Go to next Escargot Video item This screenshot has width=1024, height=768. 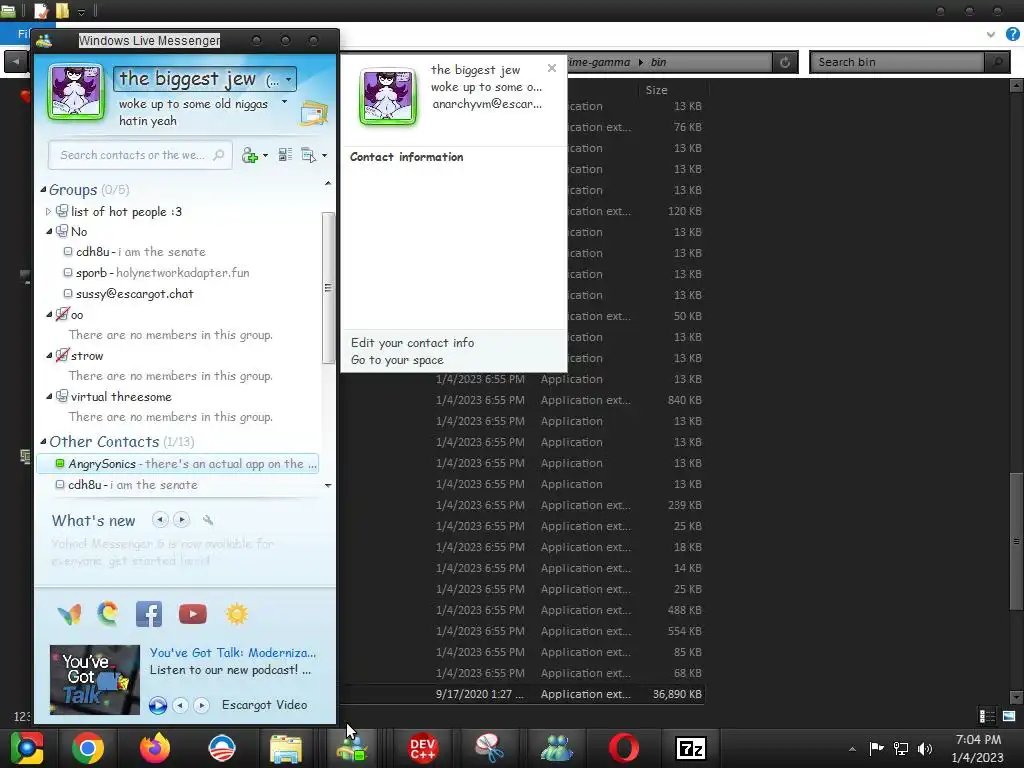(x=202, y=705)
